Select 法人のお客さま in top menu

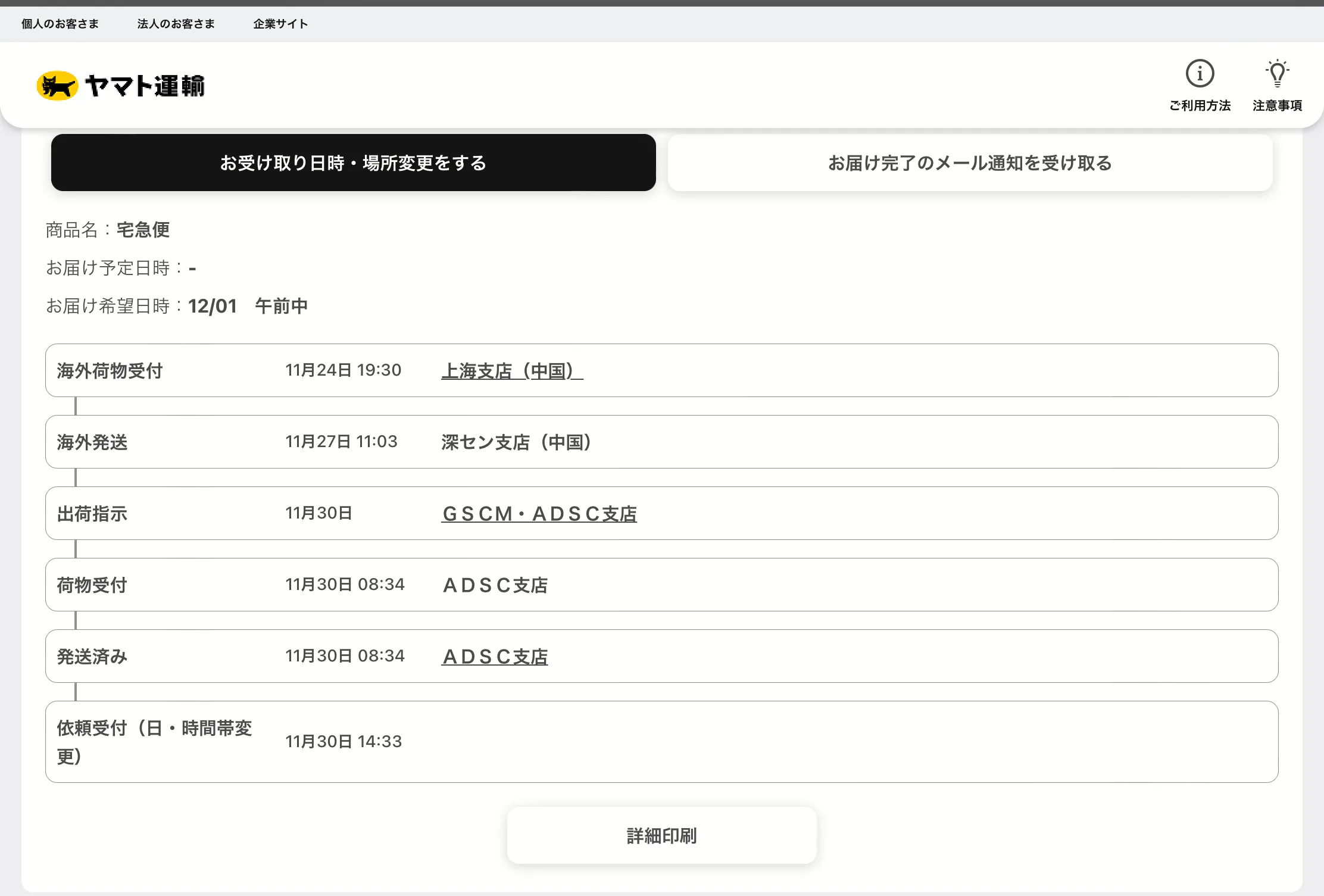176,24
